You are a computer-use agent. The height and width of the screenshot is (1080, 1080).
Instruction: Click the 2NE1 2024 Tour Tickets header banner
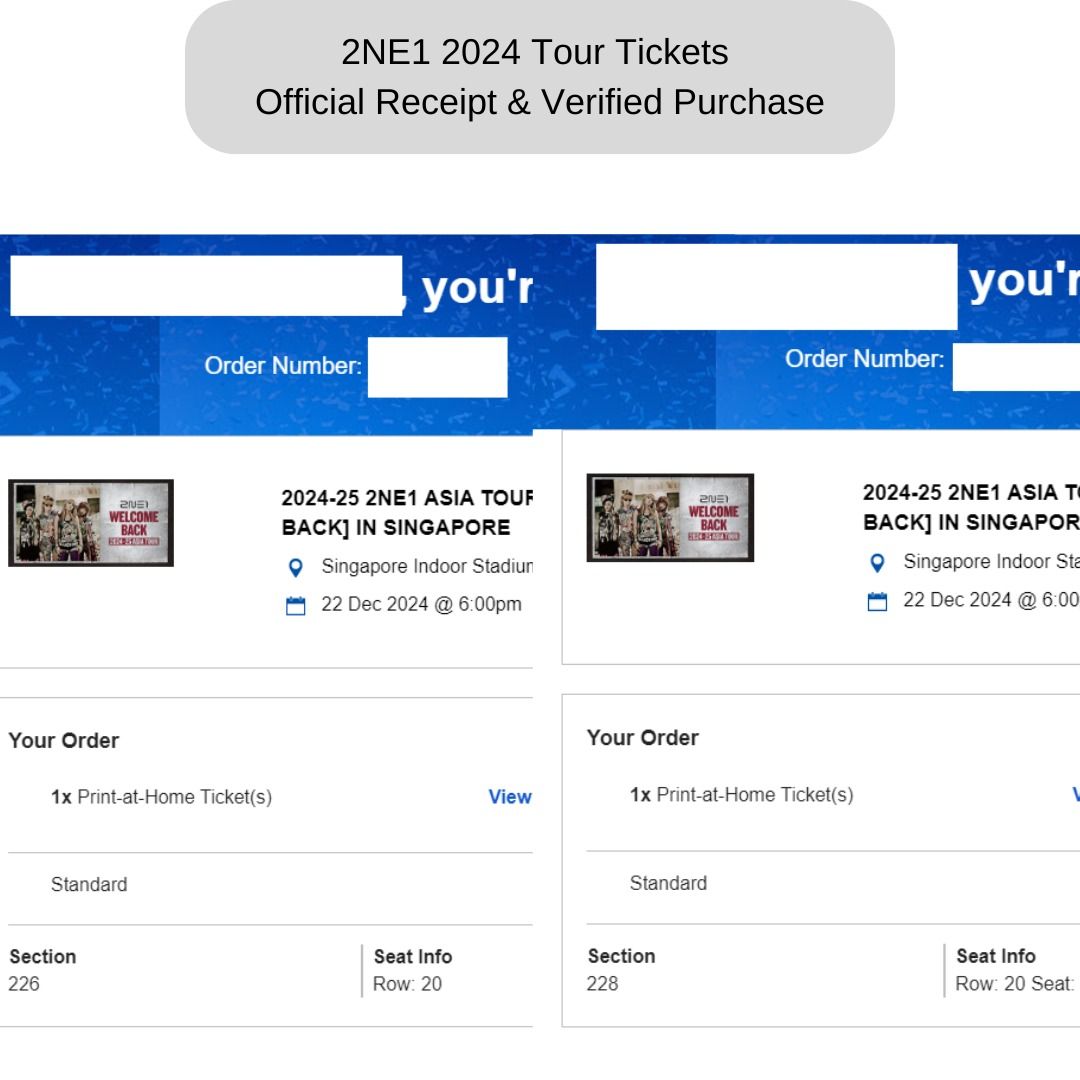point(540,77)
